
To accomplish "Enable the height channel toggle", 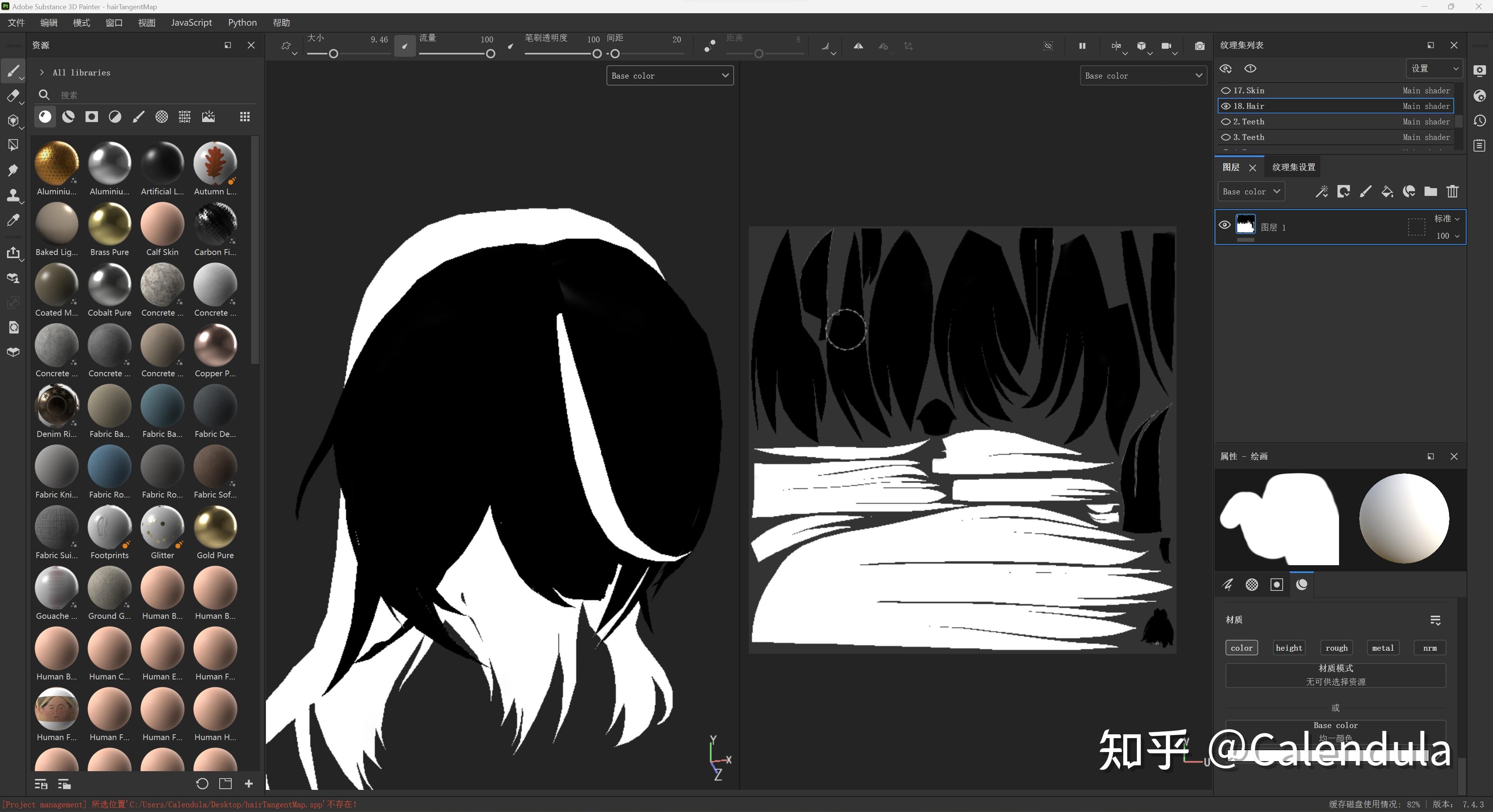I will 1288,648.
